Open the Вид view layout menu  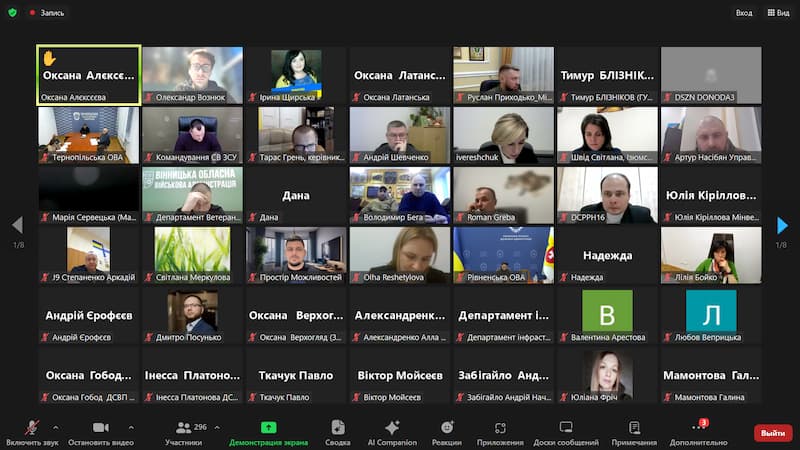pos(777,13)
